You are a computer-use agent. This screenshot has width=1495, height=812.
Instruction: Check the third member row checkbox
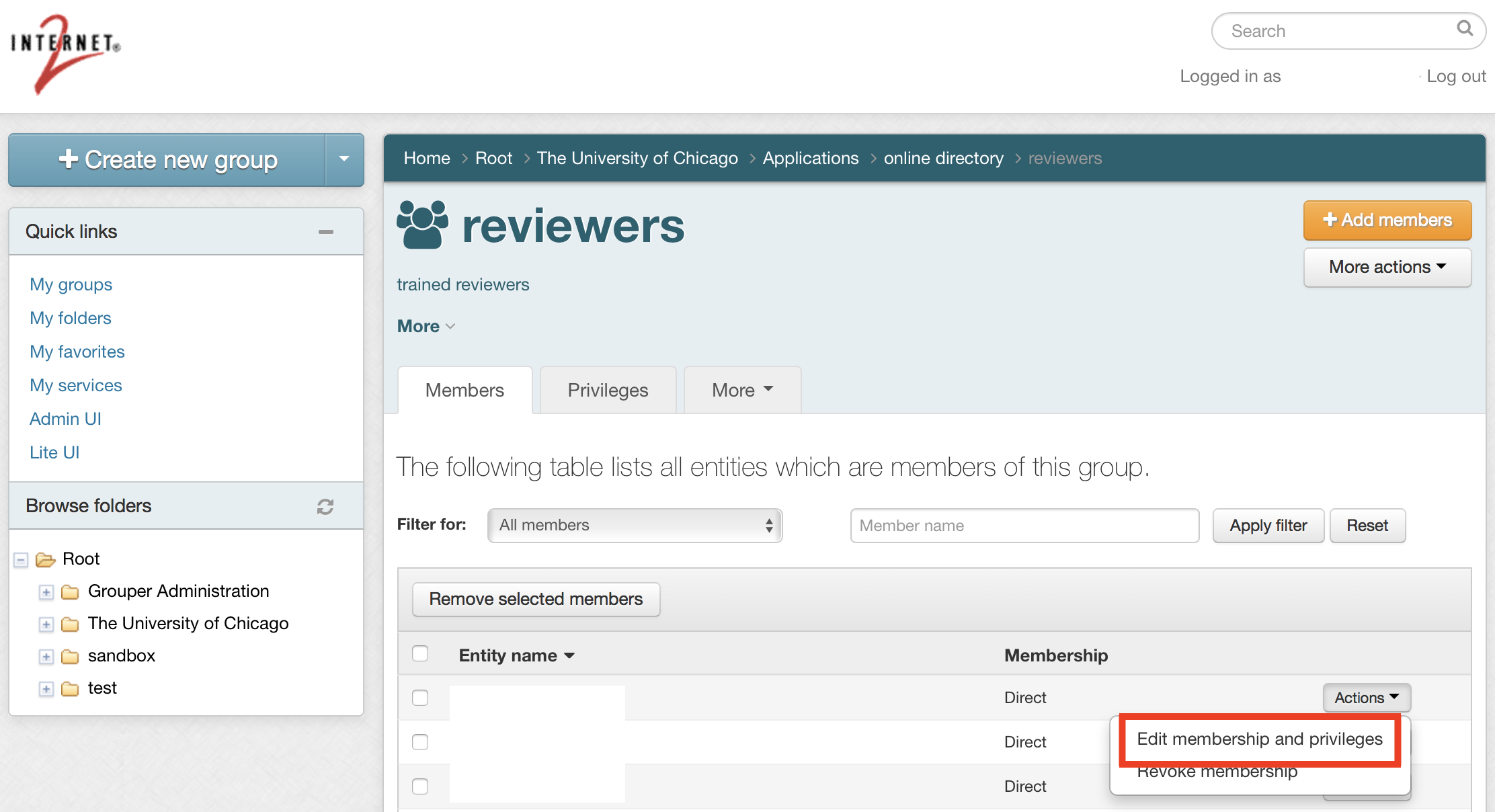point(420,786)
